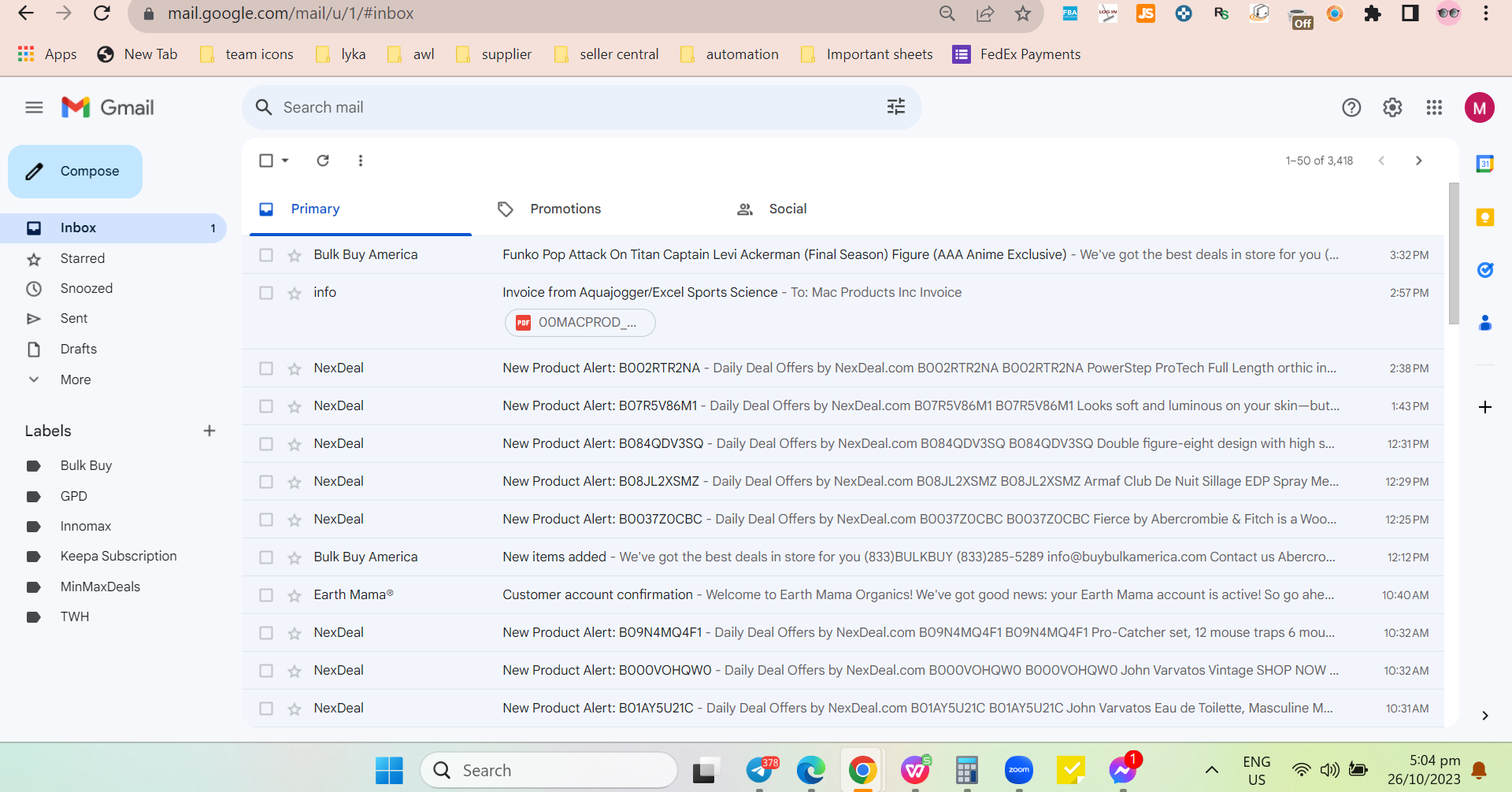
Task: Open Google Keep side panel
Action: [x=1485, y=217]
